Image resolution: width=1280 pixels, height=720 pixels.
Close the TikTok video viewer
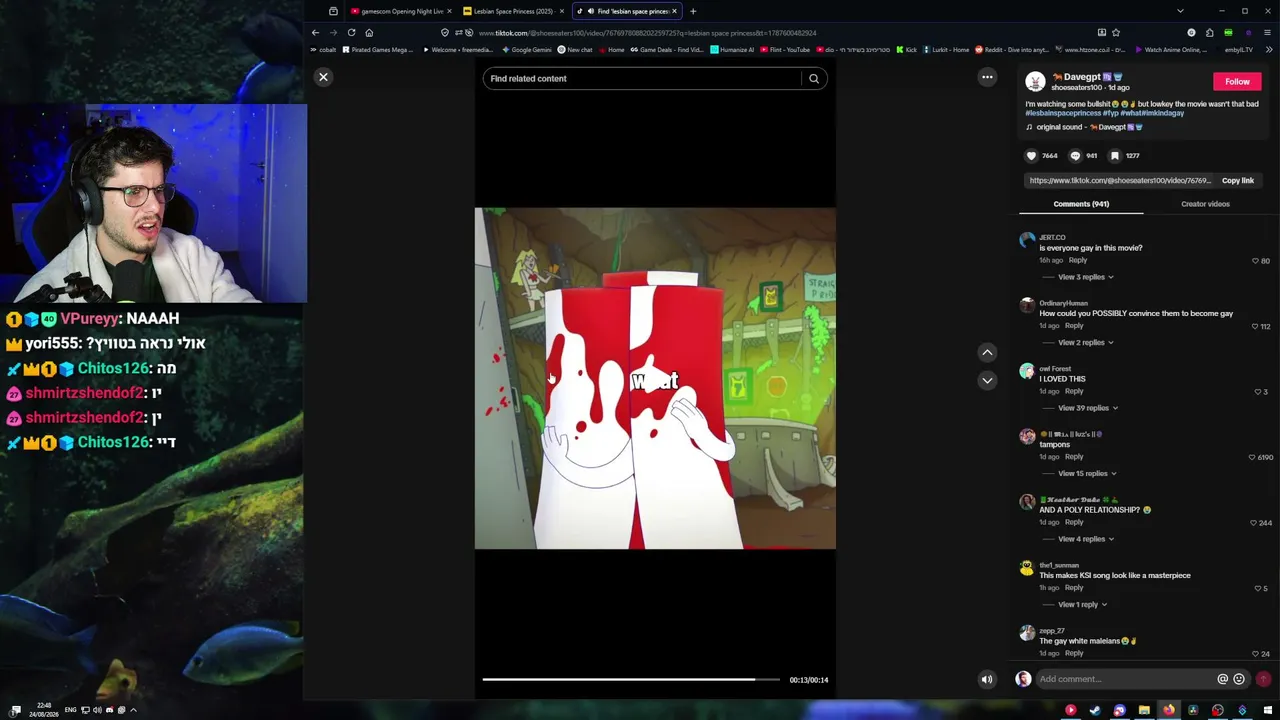click(x=323, y=77)
